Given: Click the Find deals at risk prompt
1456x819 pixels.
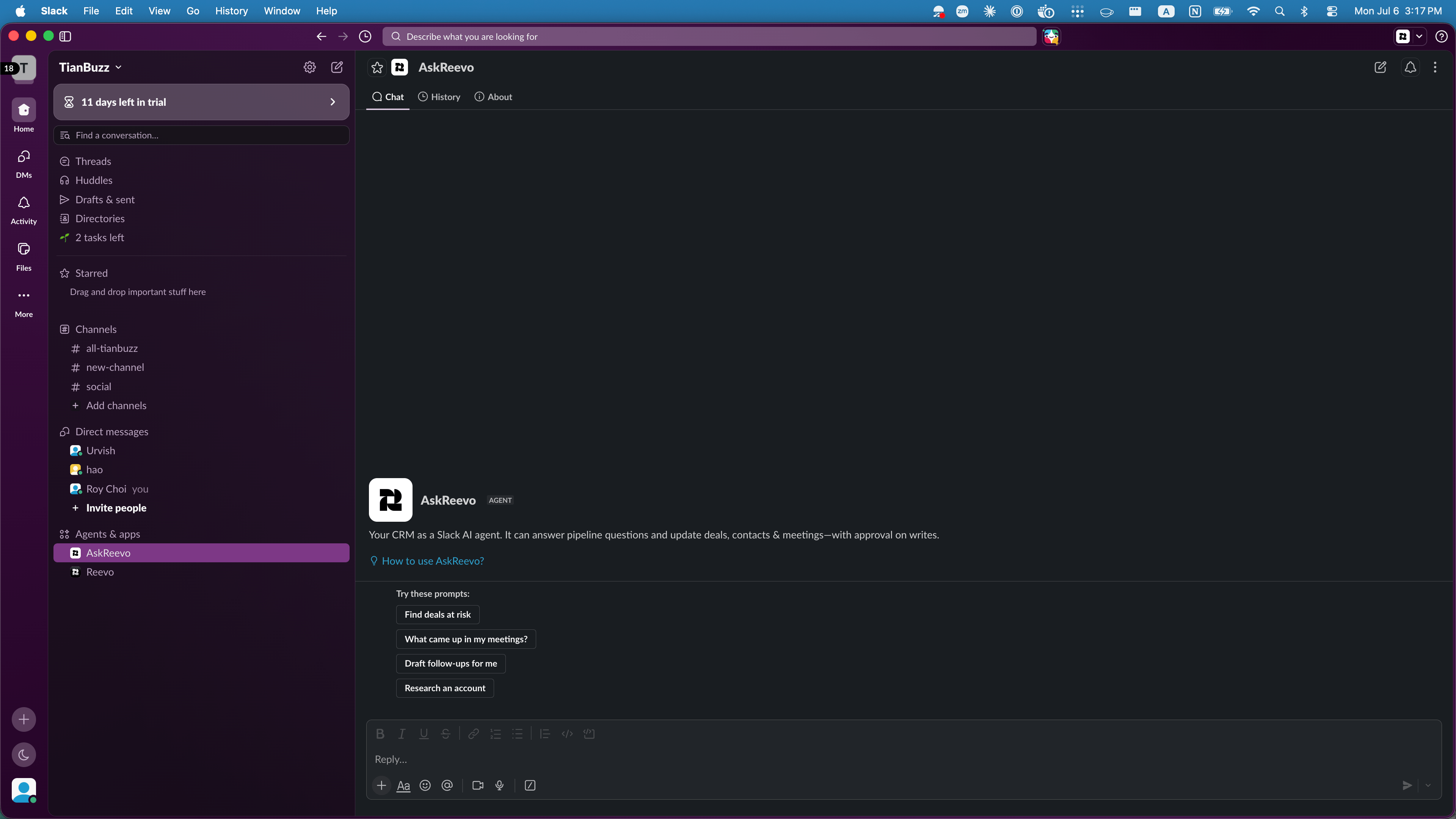Looking at the screenshot, I should pos(438,614).
